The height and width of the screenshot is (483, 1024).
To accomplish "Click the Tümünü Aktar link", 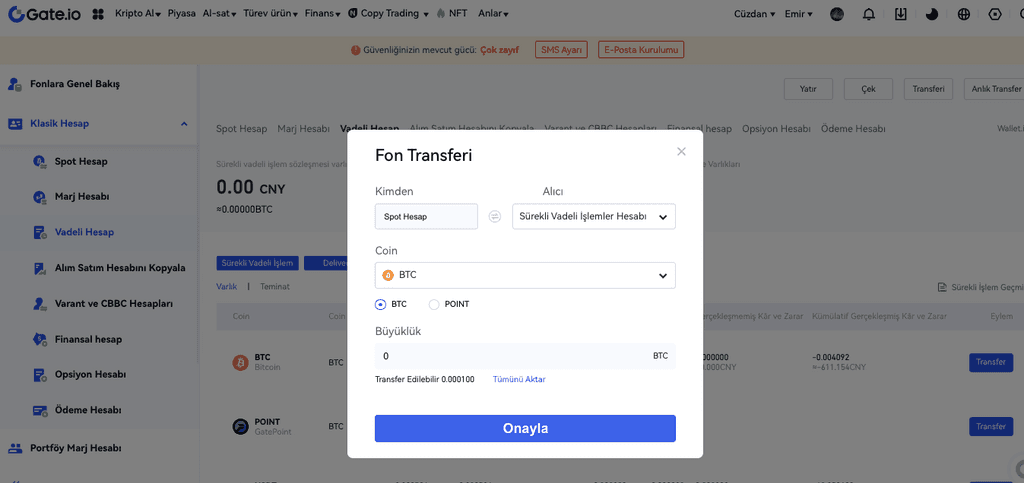I will (519, 380).
